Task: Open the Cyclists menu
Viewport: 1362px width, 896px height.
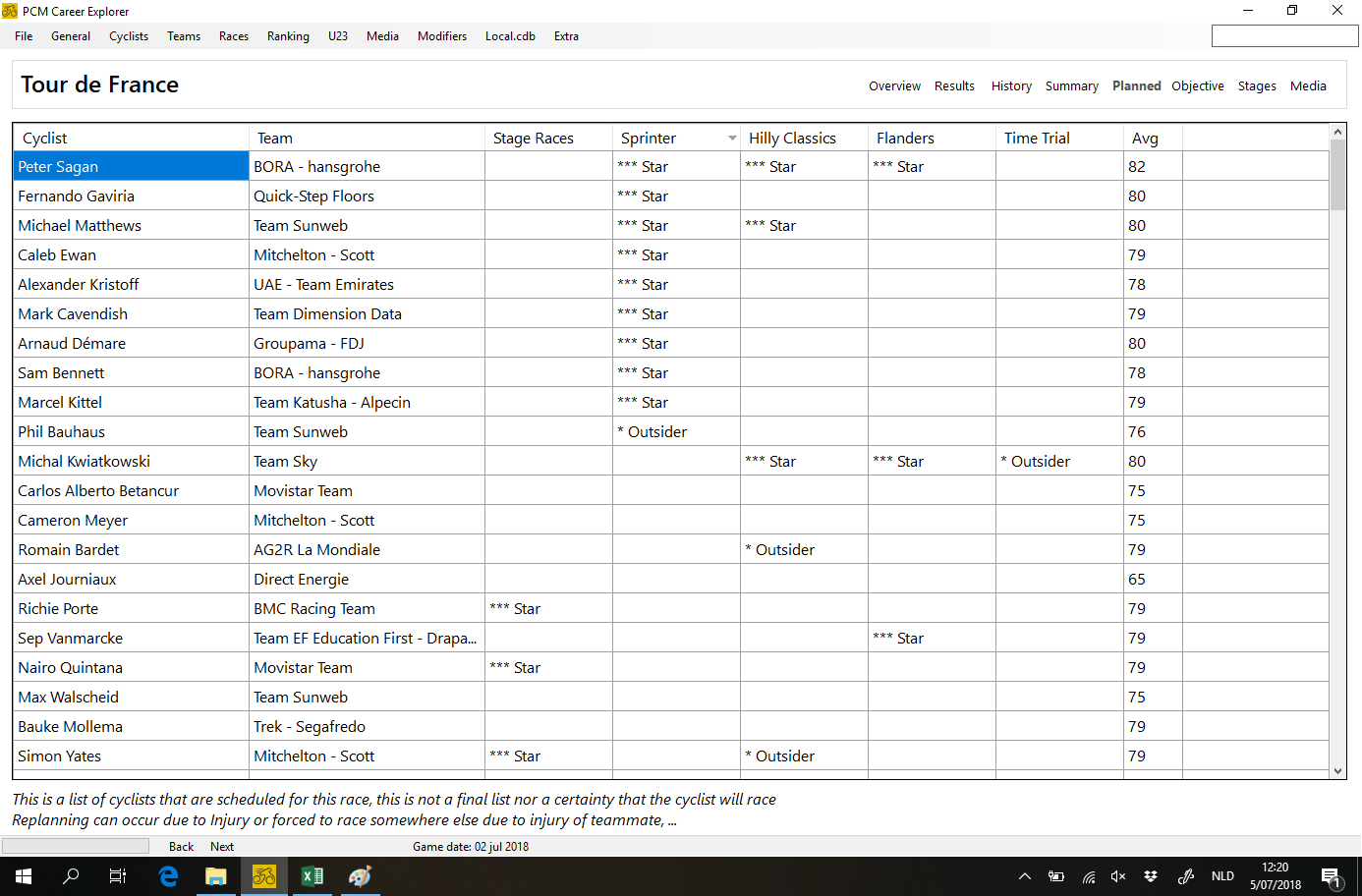Action: tap(129, 36)
